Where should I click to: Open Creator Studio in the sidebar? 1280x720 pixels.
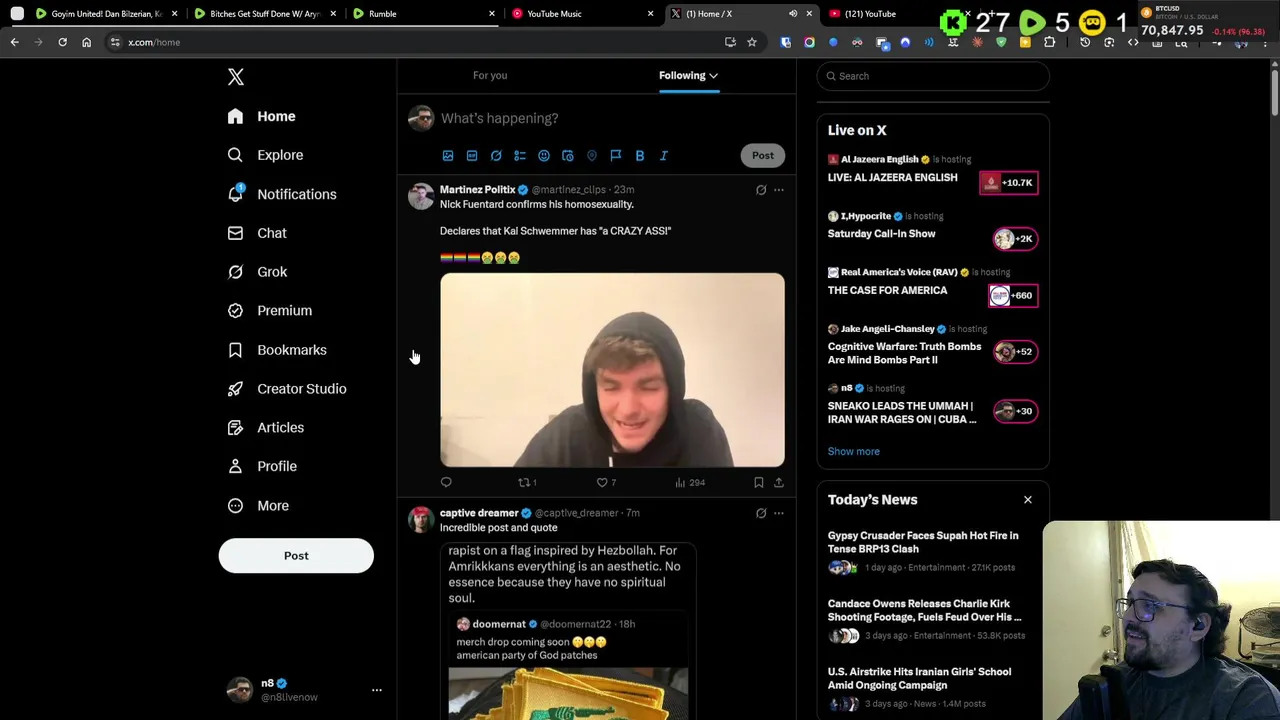tap(287, 389)
